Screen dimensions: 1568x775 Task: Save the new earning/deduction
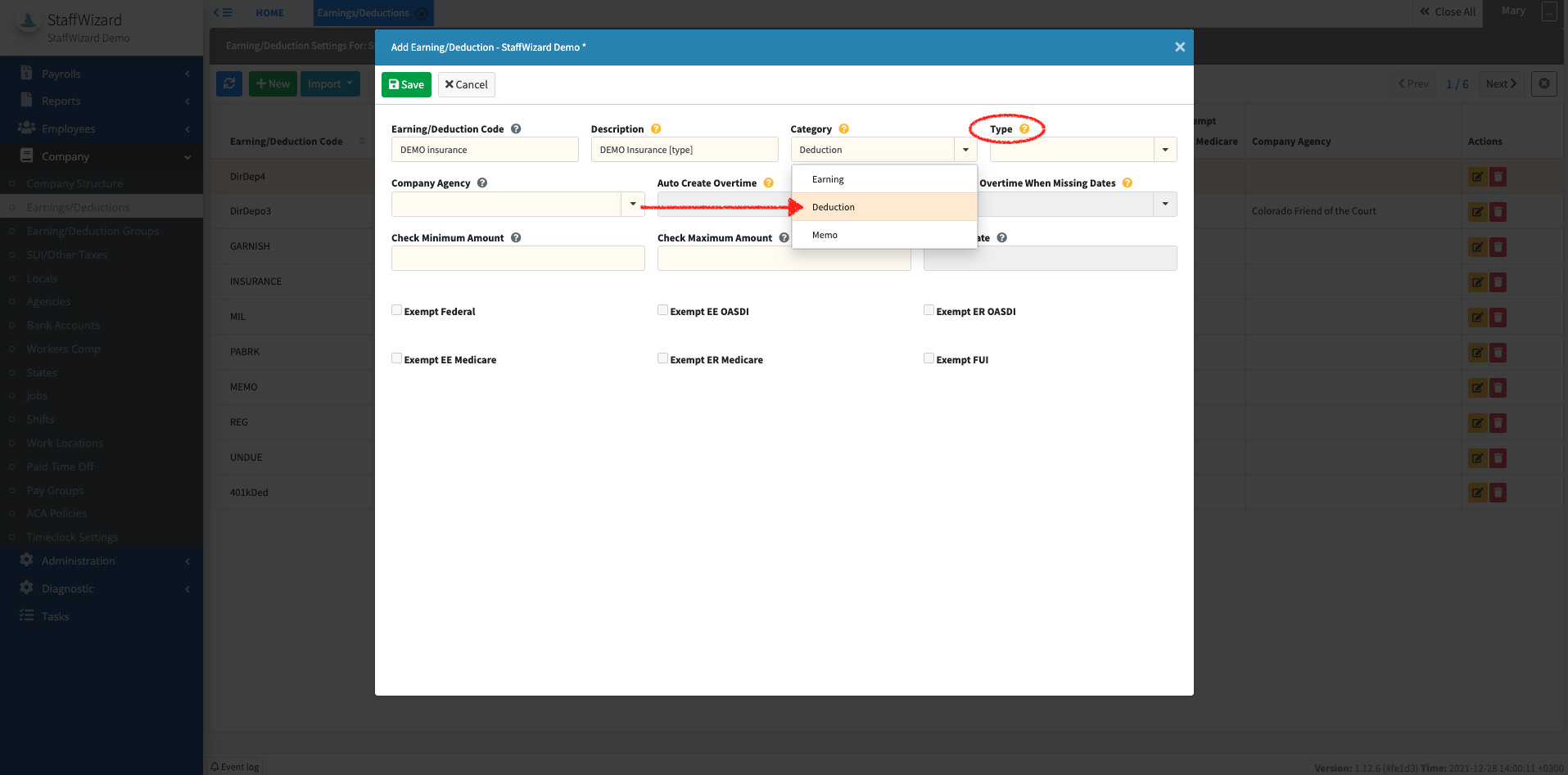click(x=406, y=84)
